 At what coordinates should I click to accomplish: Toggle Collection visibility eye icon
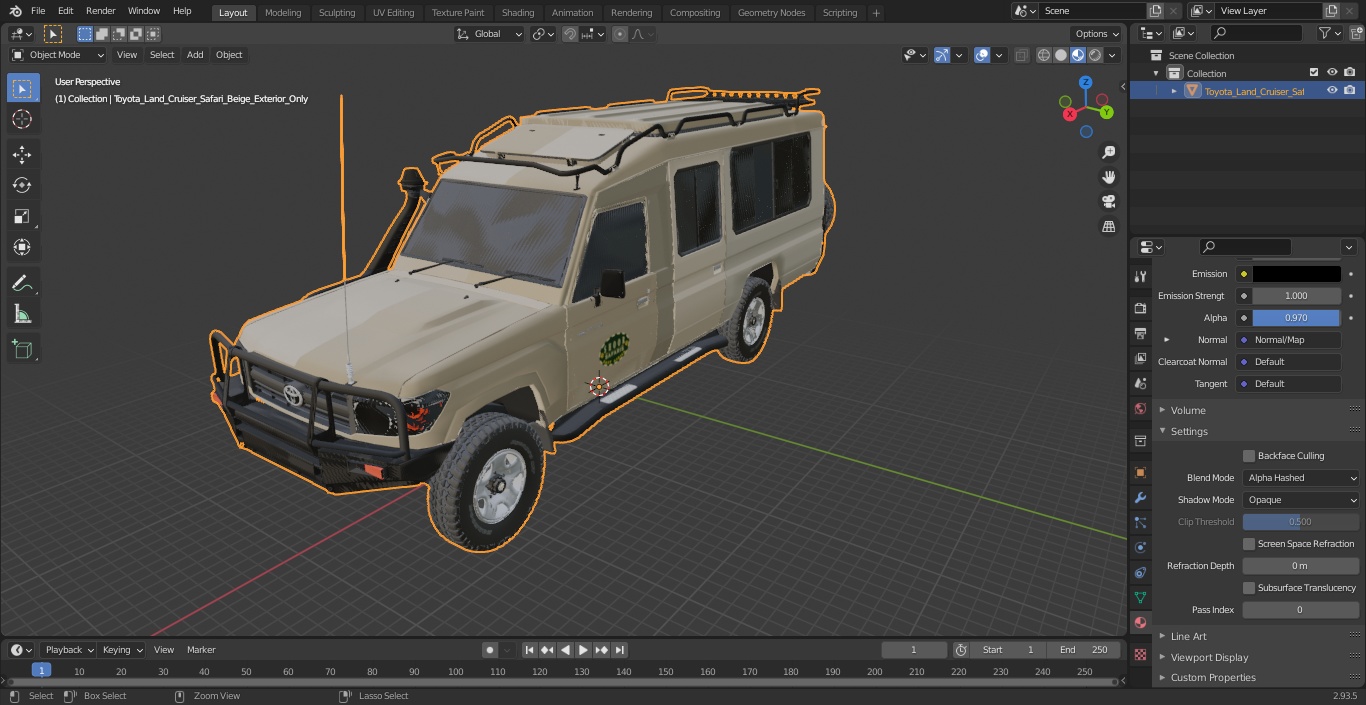coord(1332,72)
